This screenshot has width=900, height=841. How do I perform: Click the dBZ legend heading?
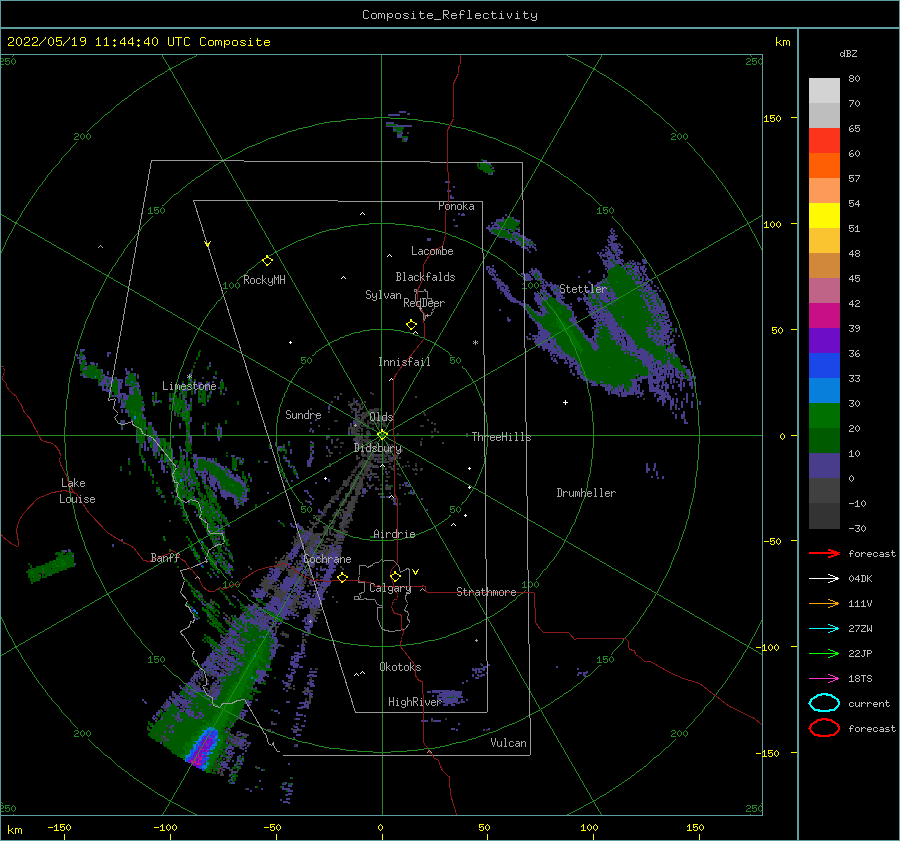[848, 53]
